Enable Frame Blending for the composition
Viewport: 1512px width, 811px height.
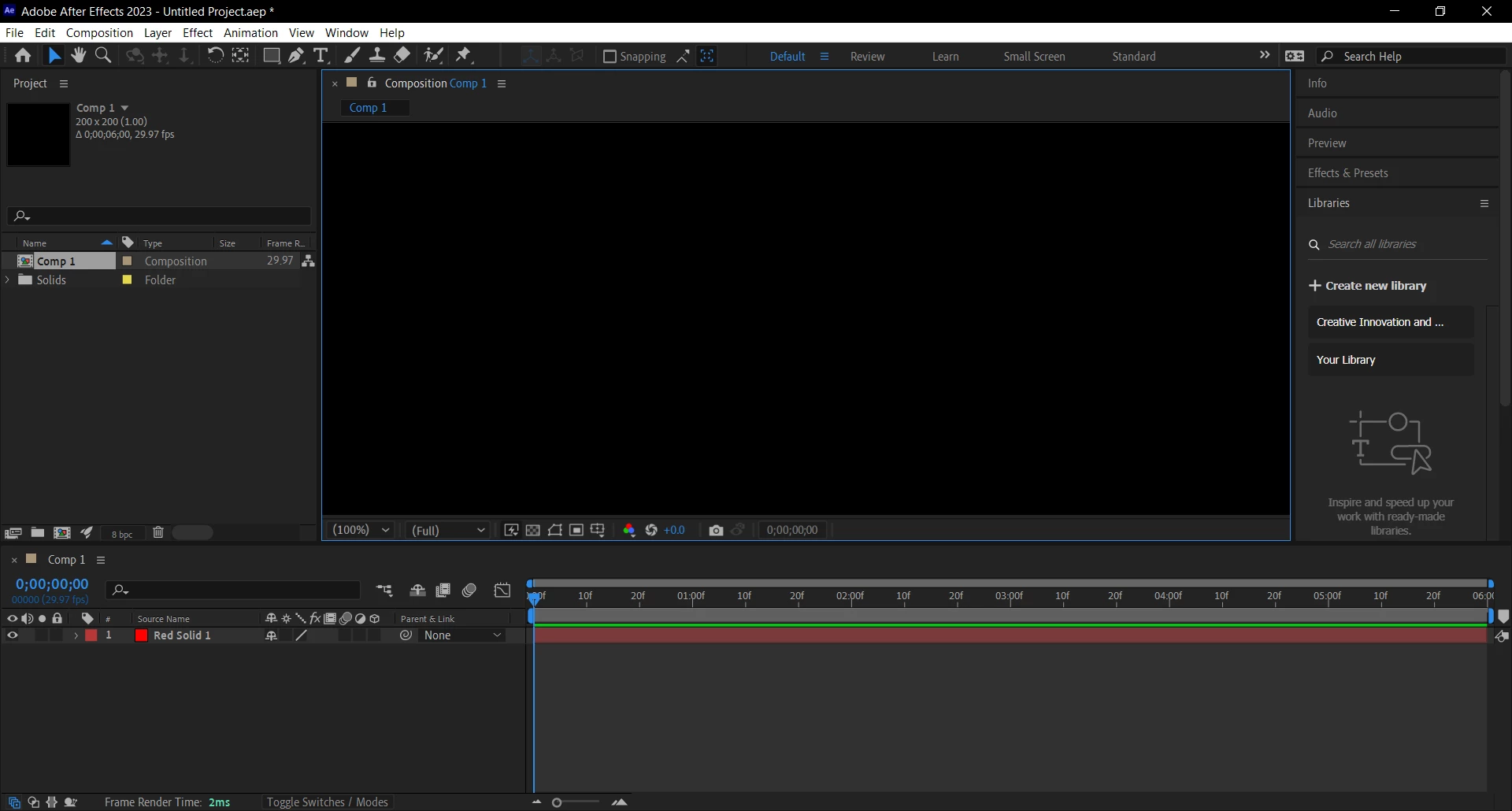[x=443, y=591]
